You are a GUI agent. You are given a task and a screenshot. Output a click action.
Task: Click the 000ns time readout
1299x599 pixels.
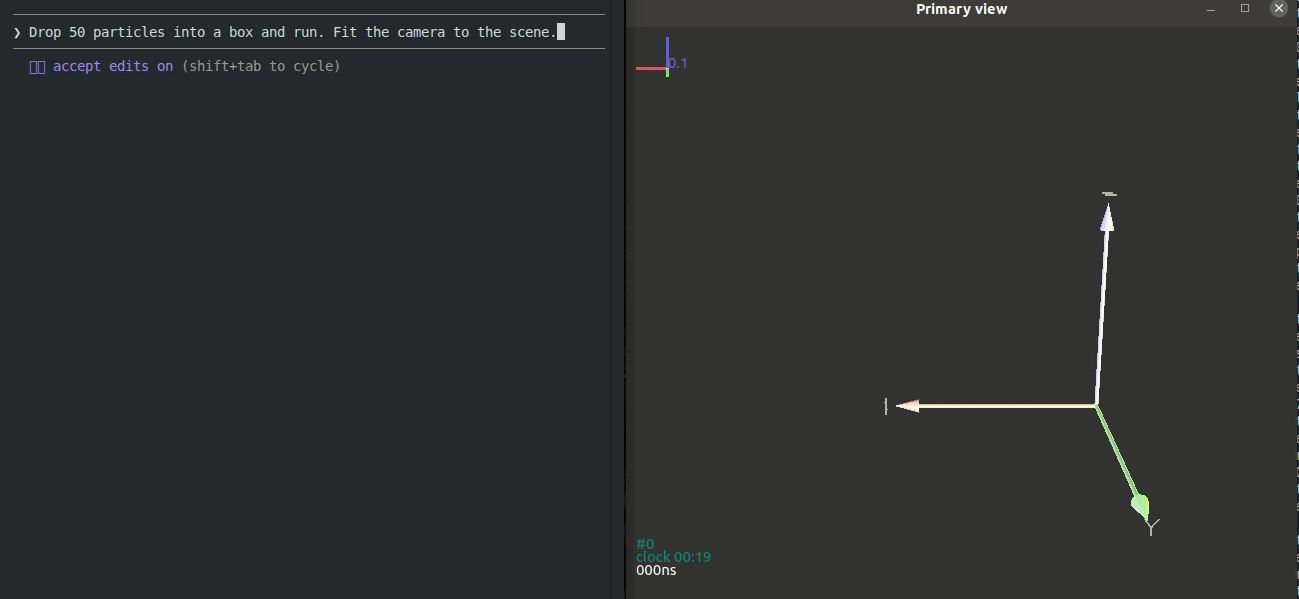pyautogui.click(x=656, y=570)
